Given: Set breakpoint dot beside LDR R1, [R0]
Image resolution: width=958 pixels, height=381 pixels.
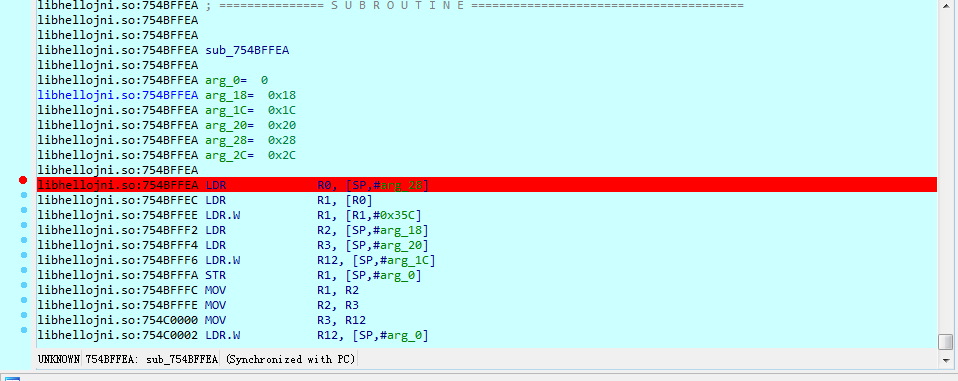Looking at the screenshot, I should coord(24,195).
